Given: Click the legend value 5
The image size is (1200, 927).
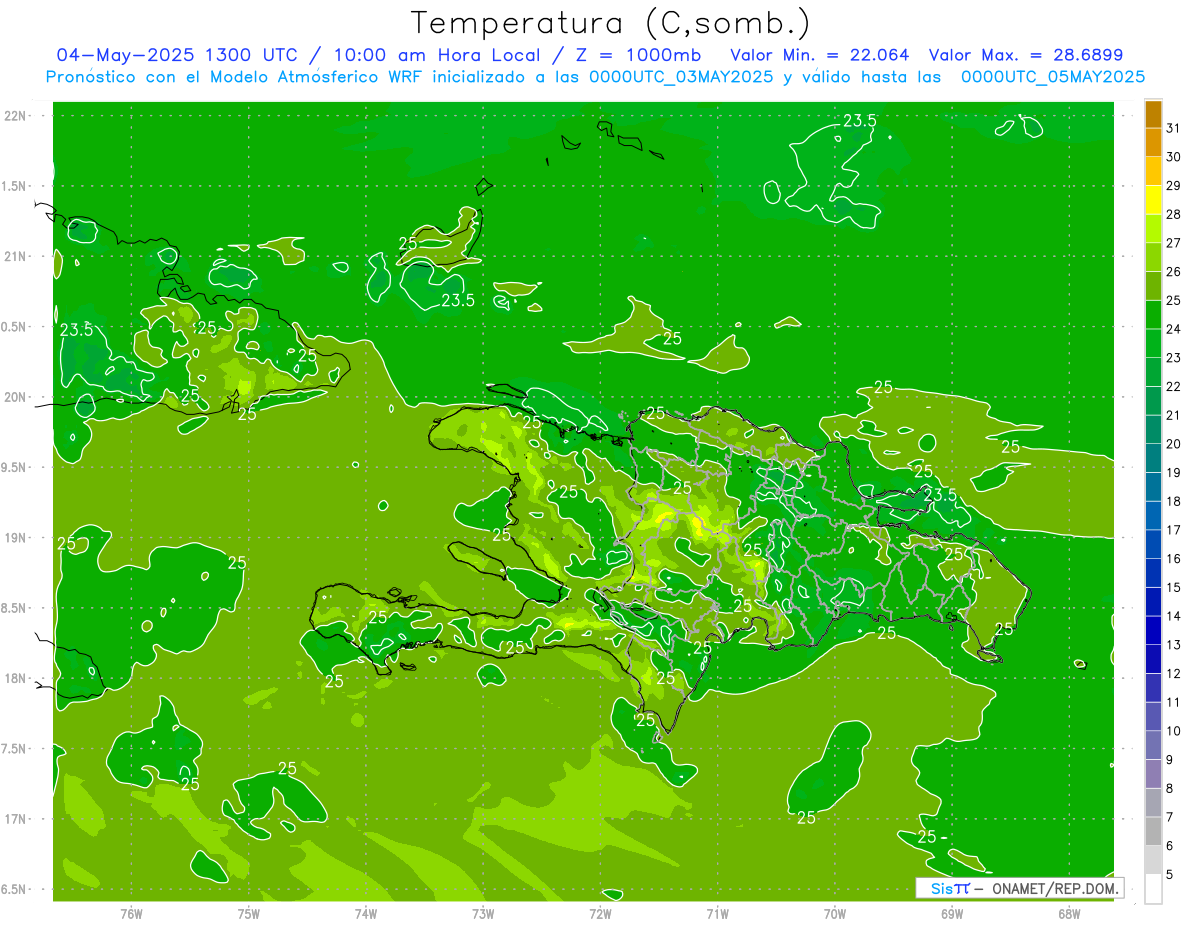Looking at the screenshot, I should coord(1170,875).
